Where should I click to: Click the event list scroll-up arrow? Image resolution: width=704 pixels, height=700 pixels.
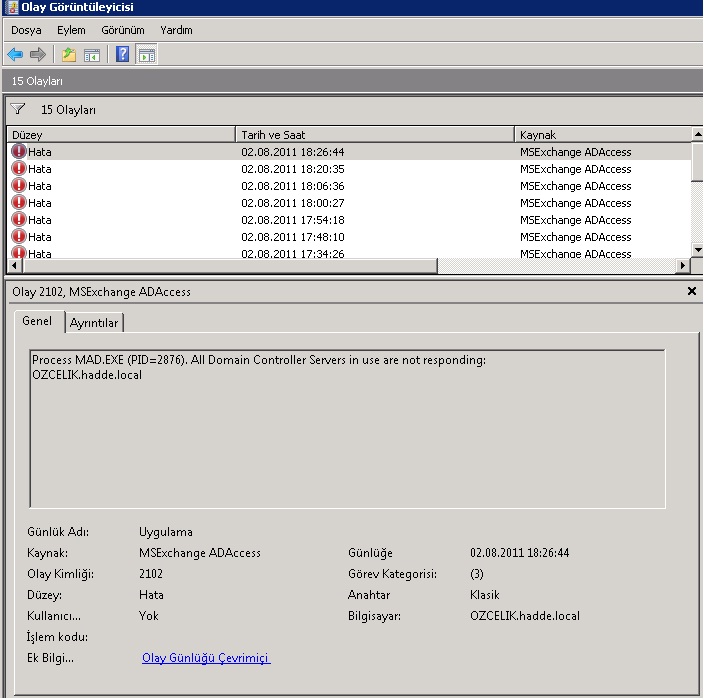697,134
